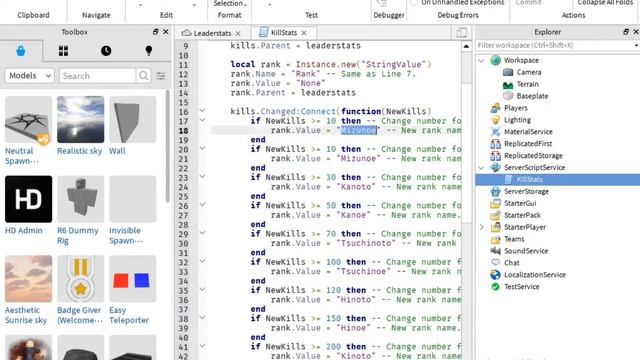Select the Lighting service icon
Screen dimensions: 640x360
(x=496, y=120)
